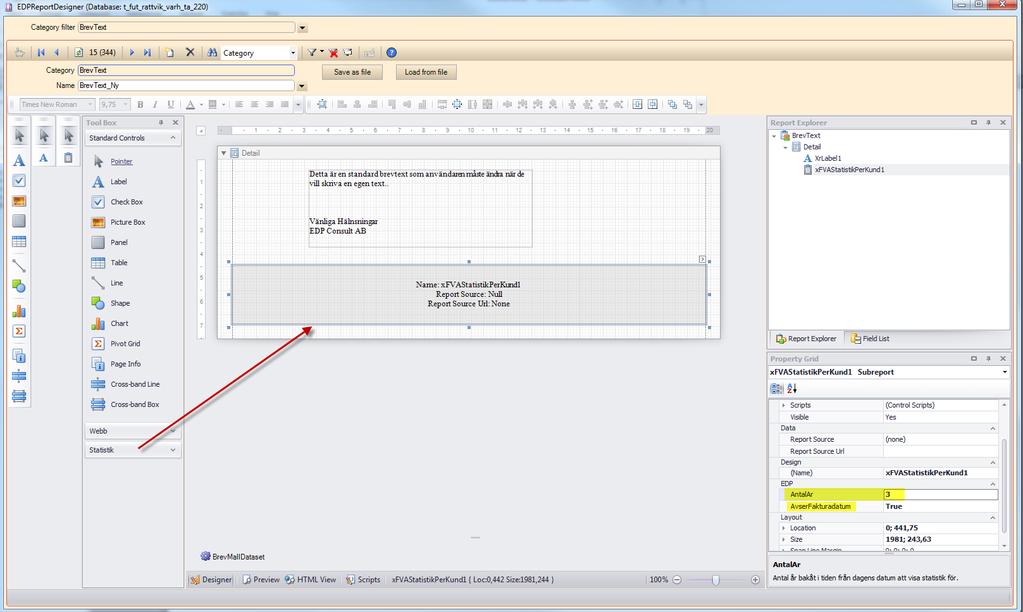Click the refresh record icon beside 15 (344)
This screenshot has height=612, width=1023.
pyautogui.click(x=78, y=53)
